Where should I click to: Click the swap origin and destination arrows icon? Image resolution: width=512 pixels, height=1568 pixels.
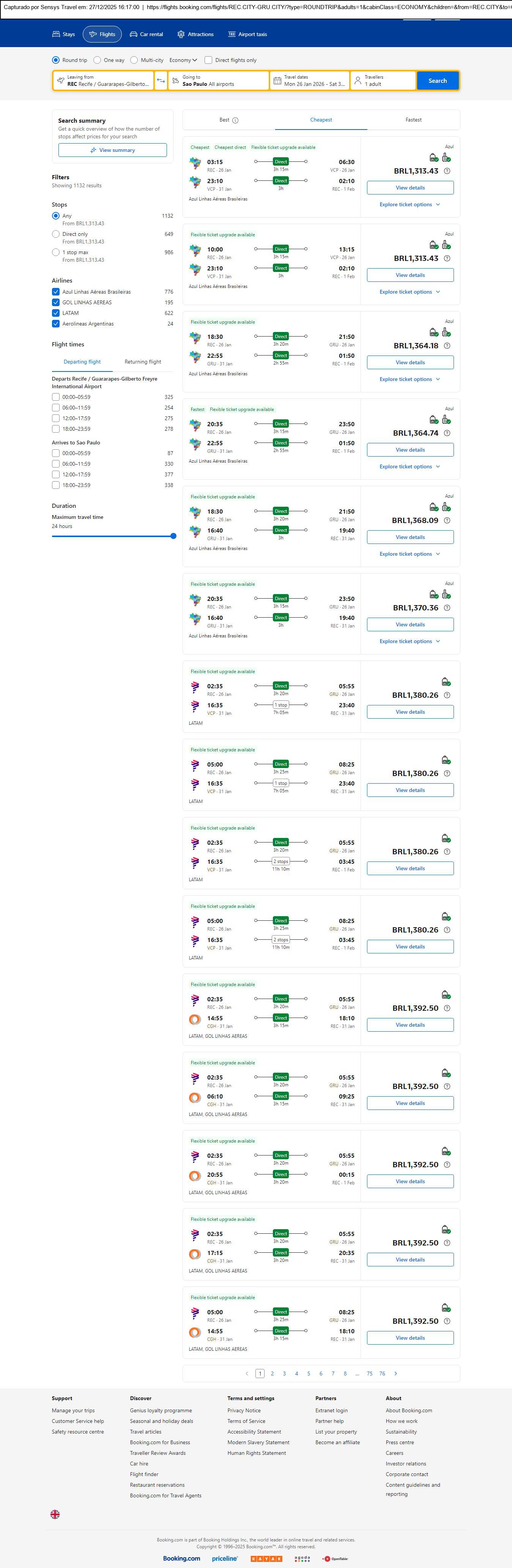161,81
